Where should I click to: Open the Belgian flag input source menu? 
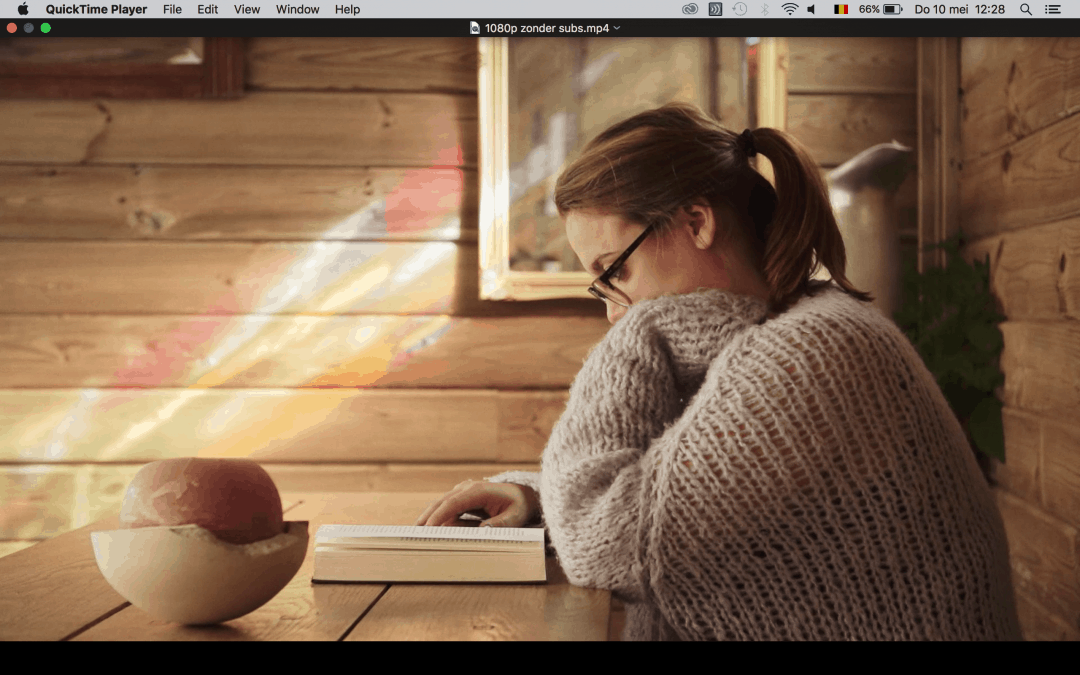tap(840, 9)
